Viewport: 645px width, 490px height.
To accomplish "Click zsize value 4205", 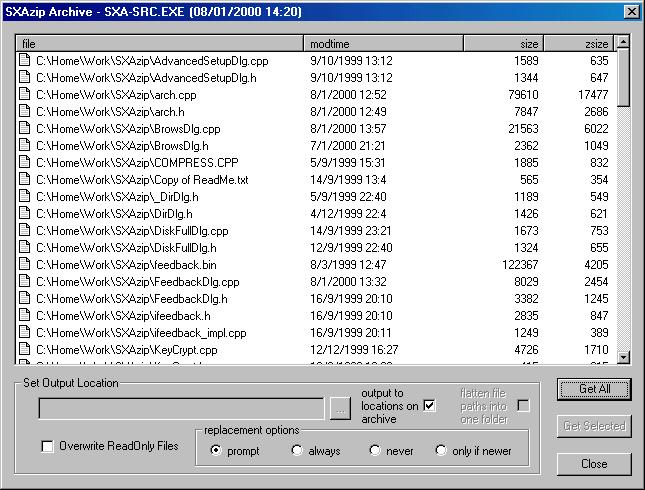I will [x=596, y=265].
